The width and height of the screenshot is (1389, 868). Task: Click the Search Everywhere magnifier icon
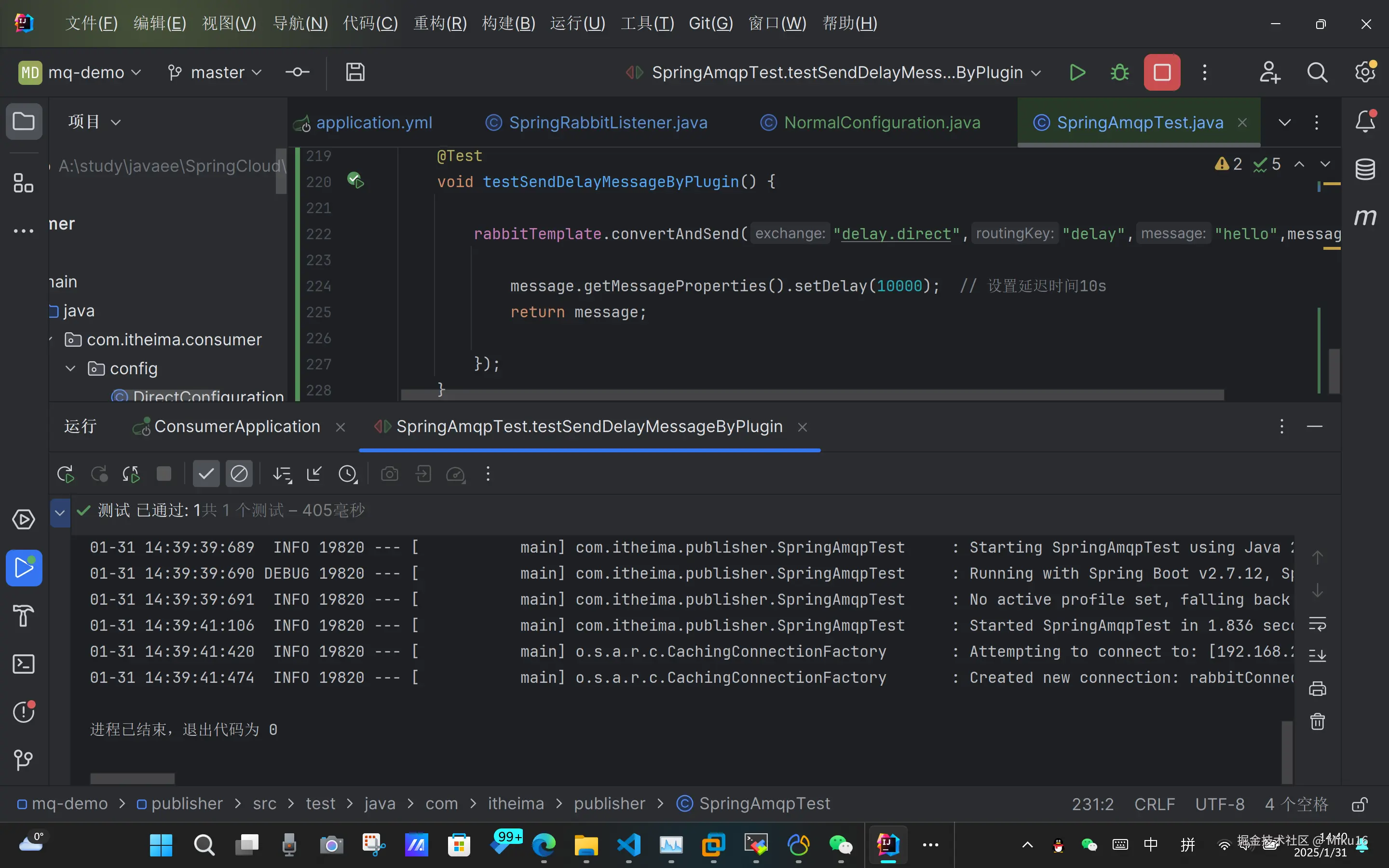coord(1317,72)
